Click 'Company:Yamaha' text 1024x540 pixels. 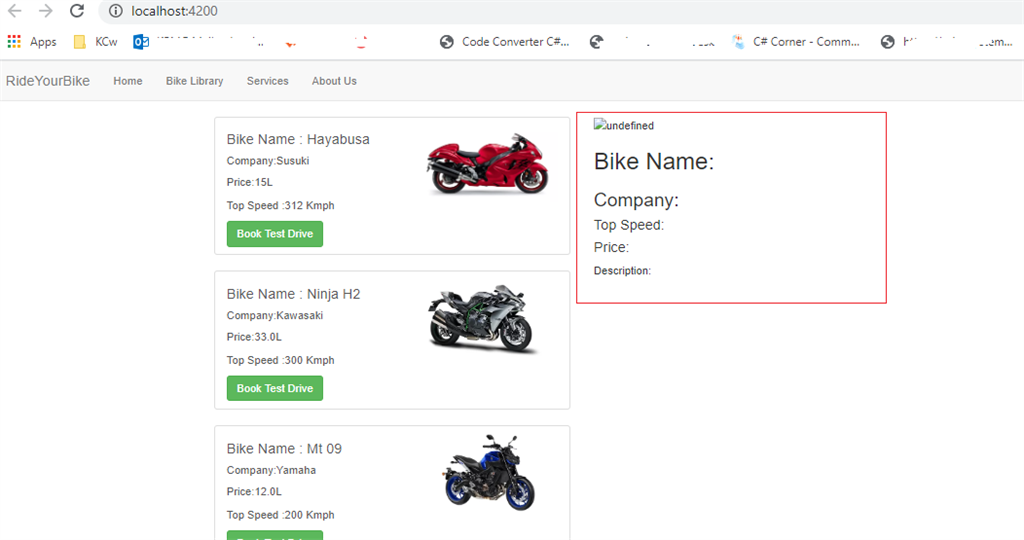pos(271,470)
